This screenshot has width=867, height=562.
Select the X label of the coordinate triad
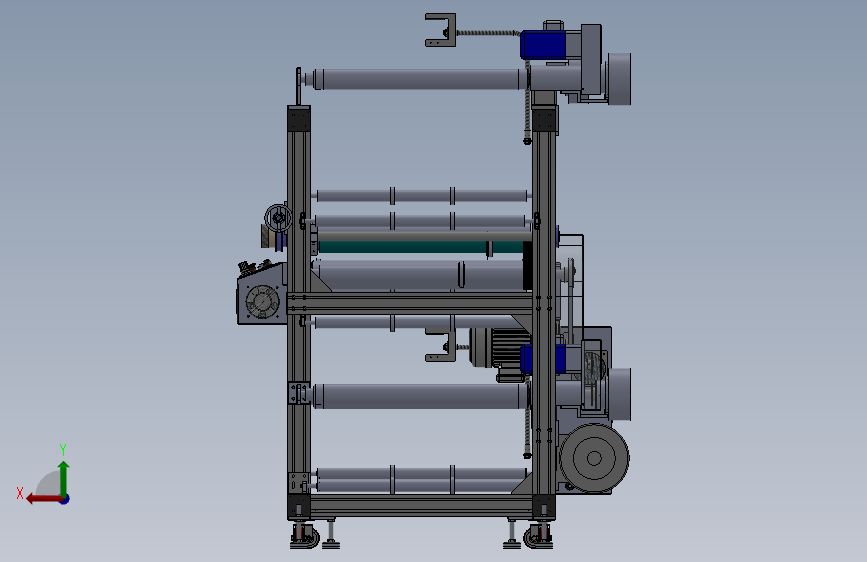coord(20,493)
